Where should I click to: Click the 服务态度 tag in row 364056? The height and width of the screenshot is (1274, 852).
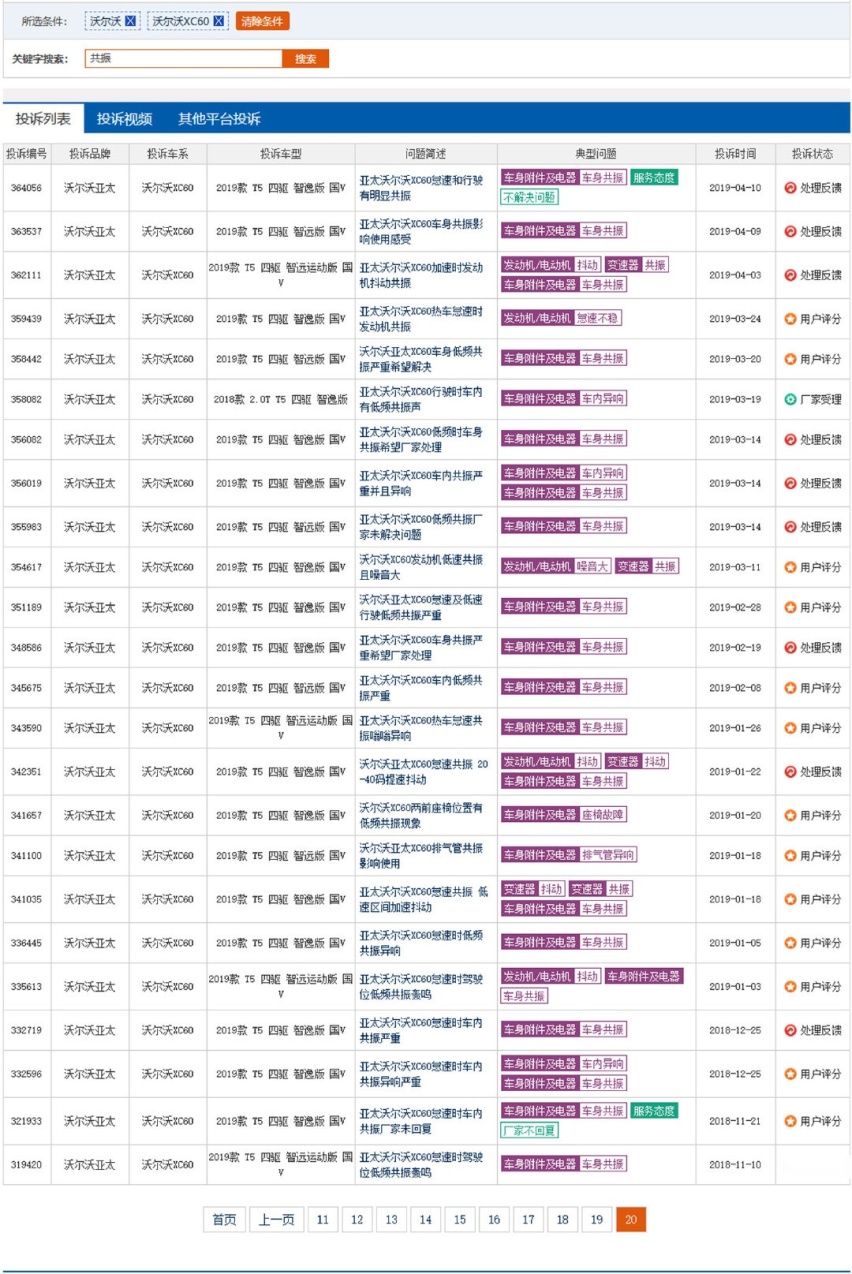[654, 177]
